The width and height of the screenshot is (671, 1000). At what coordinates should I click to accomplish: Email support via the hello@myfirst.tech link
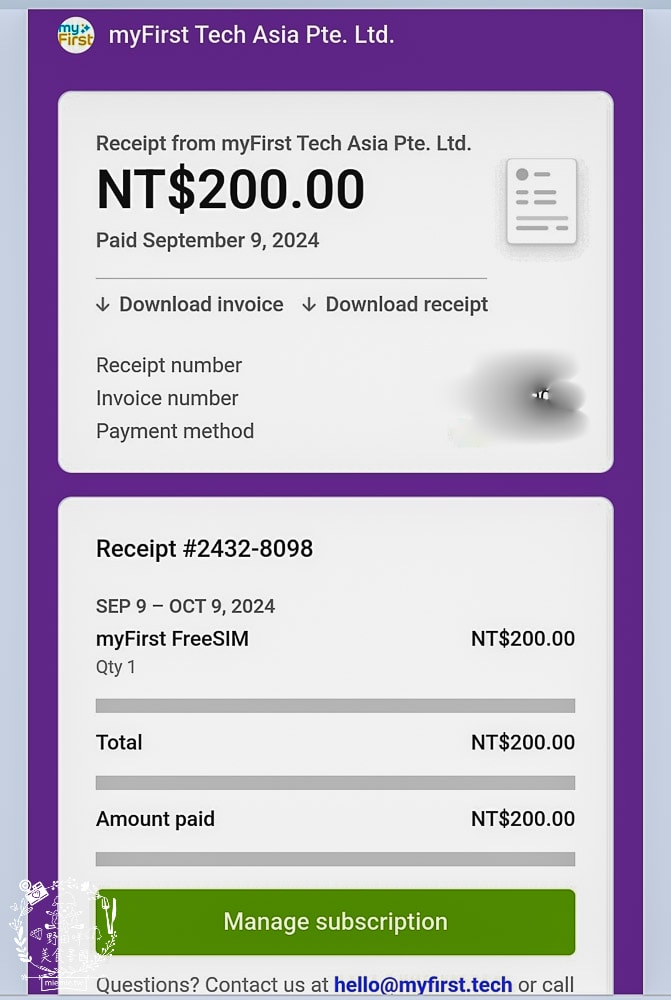click(x=423, y=985)
